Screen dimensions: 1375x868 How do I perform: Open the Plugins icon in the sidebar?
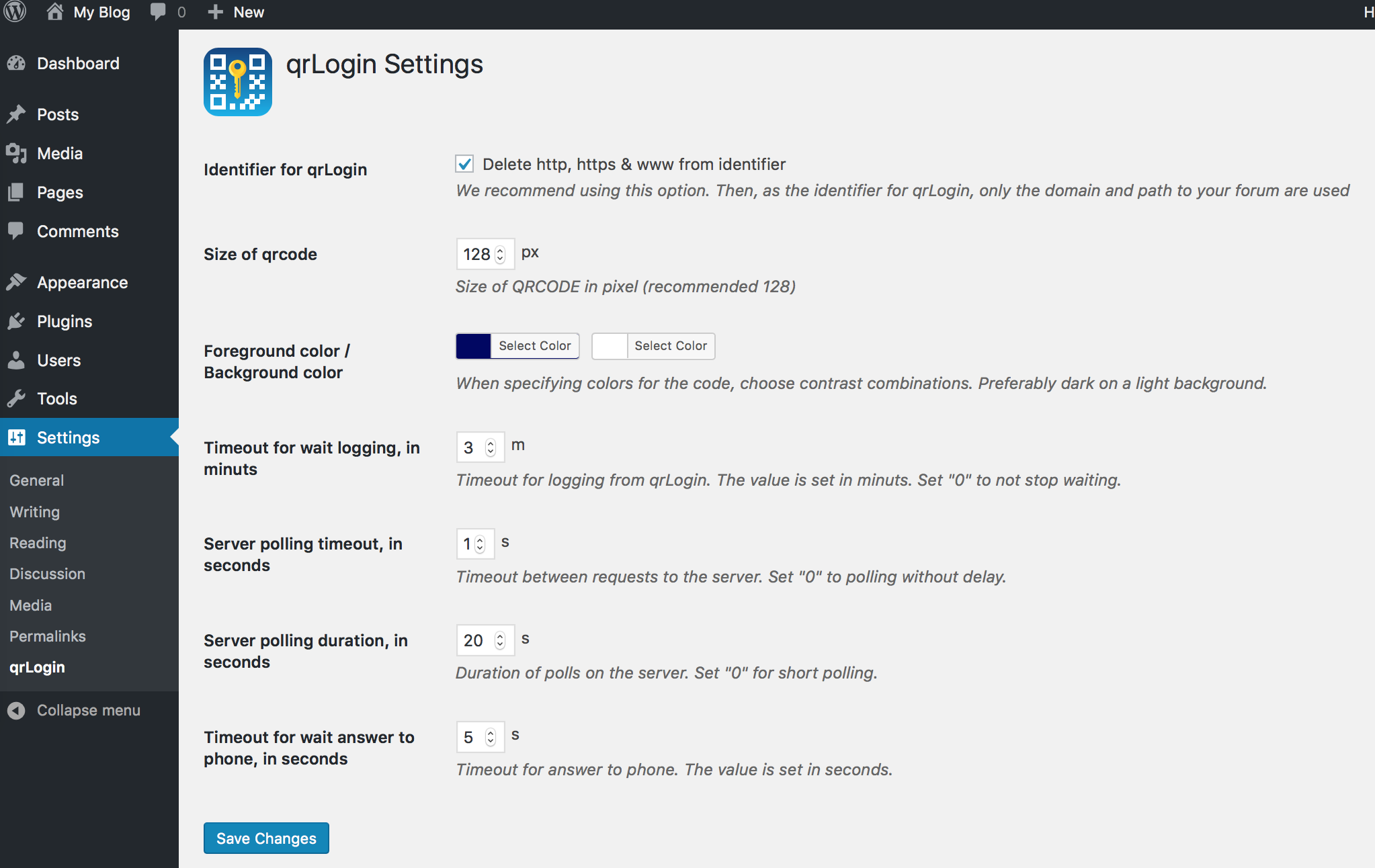(17, 321)
